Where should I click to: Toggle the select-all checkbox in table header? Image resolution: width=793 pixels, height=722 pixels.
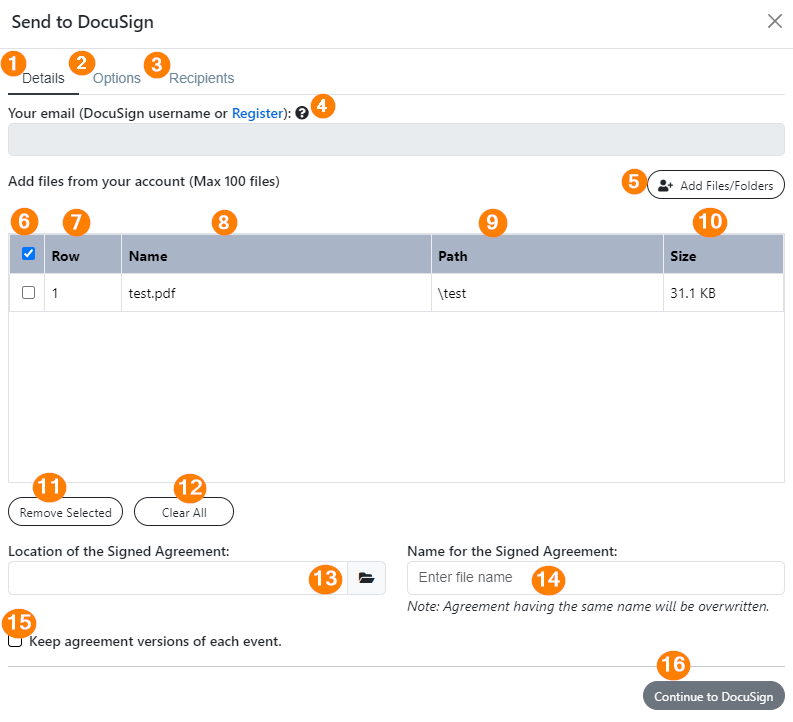tap(28, 253)
